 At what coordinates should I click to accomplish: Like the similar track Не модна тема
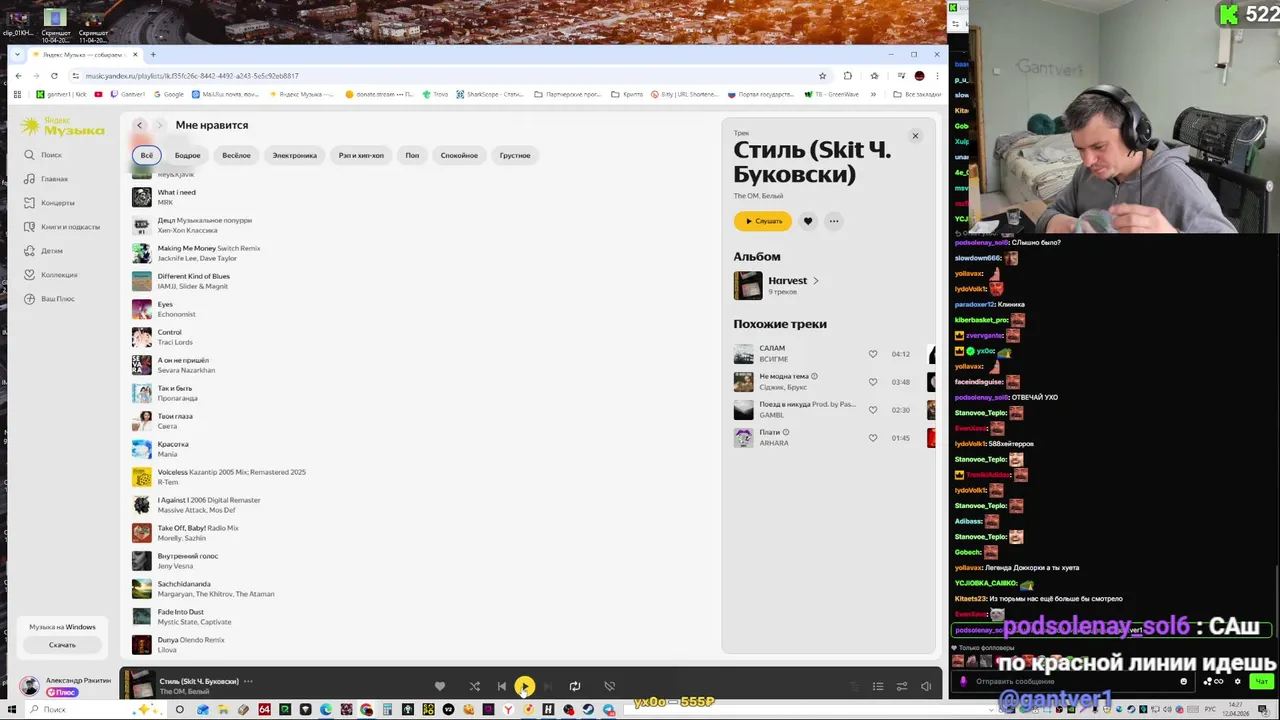[x=872, y=382]
